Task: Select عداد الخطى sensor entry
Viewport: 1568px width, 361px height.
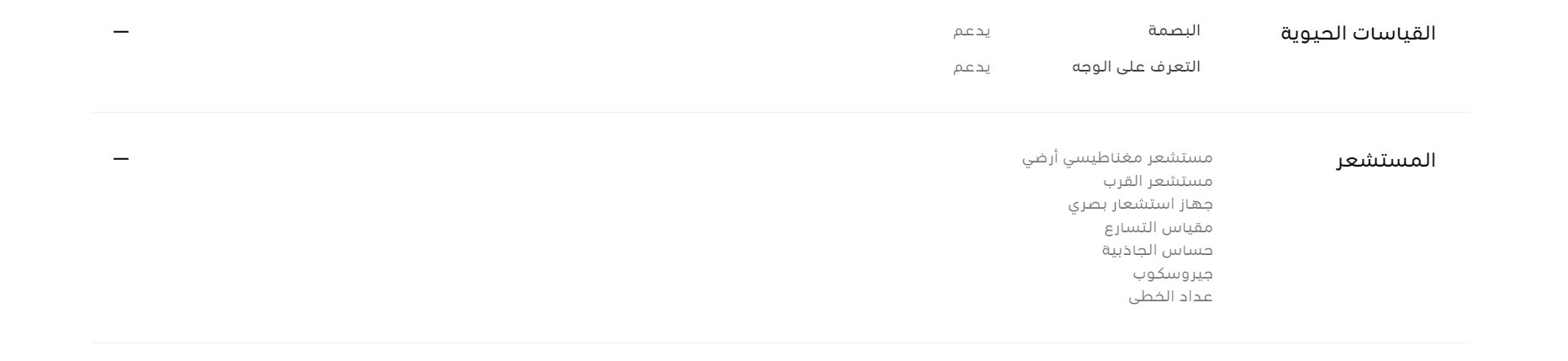Action: tap(1170, 296)
